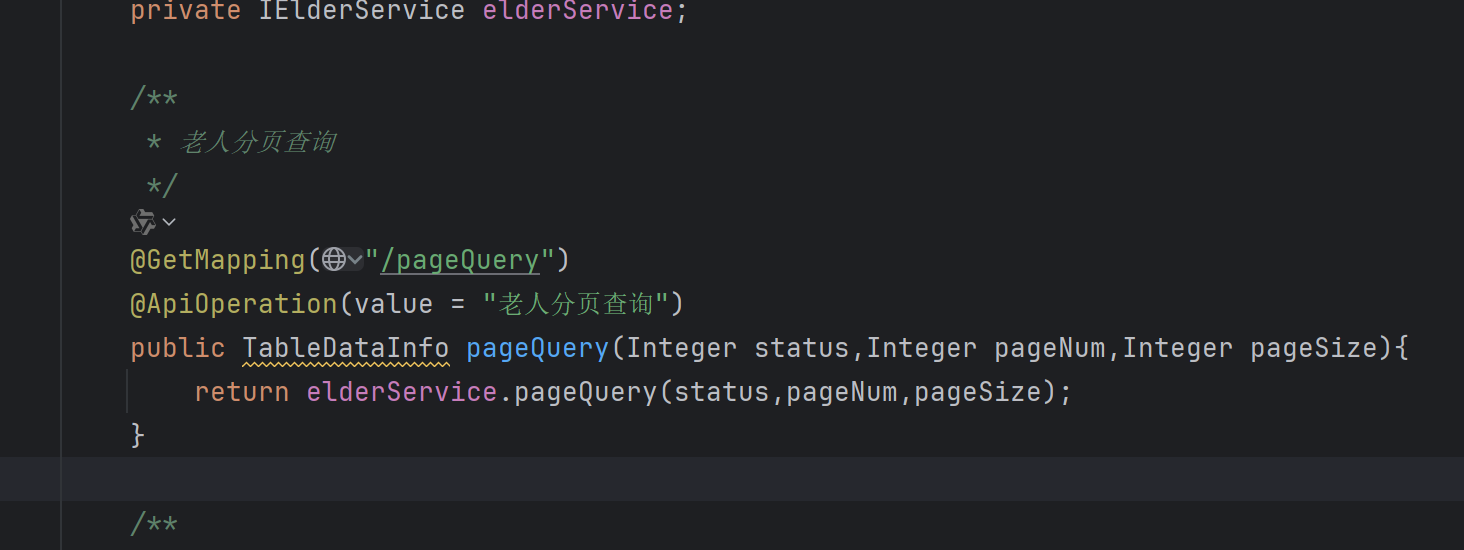The image size is (1464, 550).
Task: Click the Javadoc comment text 老人分页查询
Action: (258, 142)
